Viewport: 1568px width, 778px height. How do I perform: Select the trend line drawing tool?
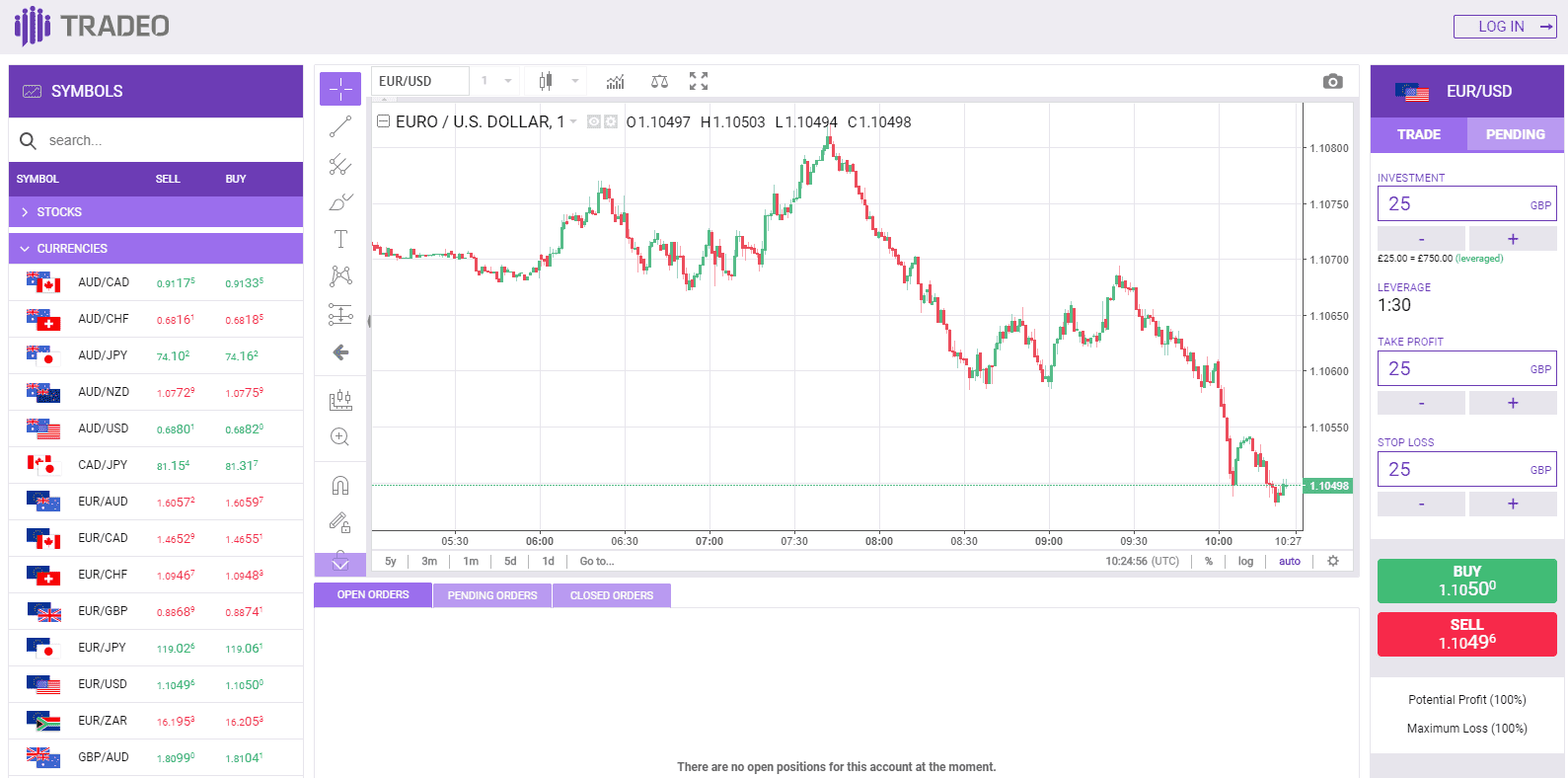click(340, 126)
